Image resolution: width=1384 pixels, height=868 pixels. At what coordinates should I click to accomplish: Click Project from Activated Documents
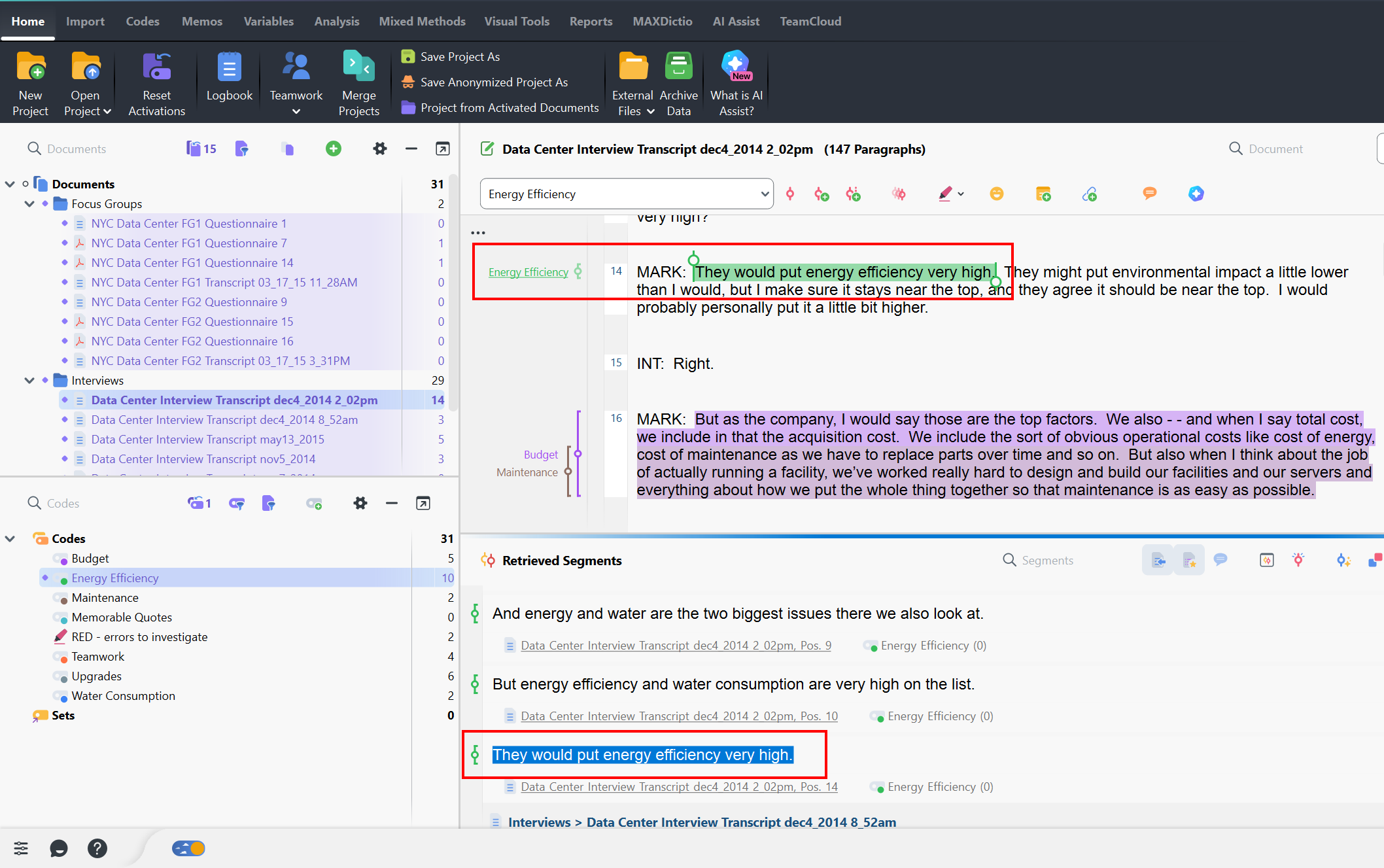pyautogui.click(x=500, y=107)
